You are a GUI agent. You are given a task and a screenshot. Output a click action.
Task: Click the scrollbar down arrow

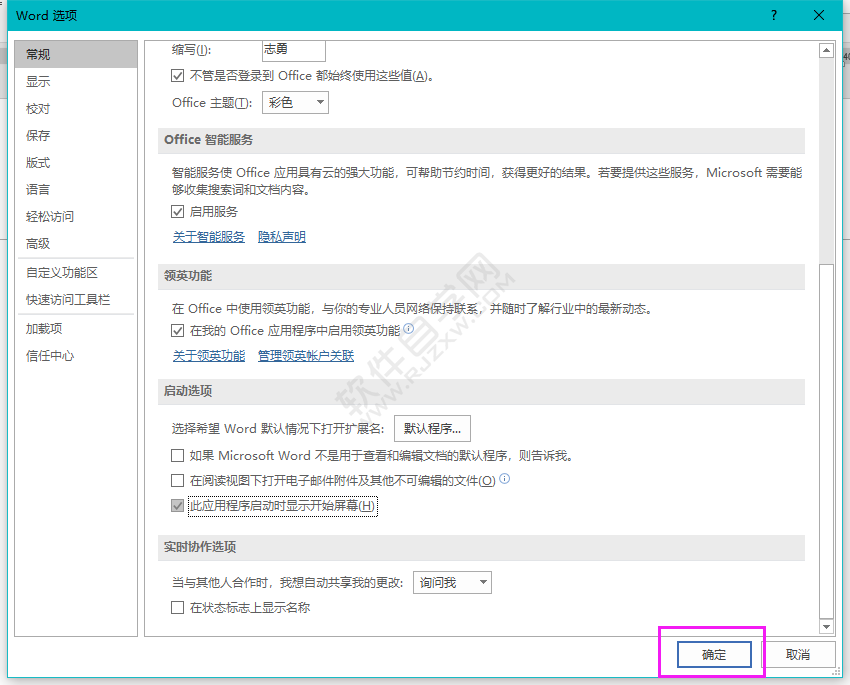826,626
